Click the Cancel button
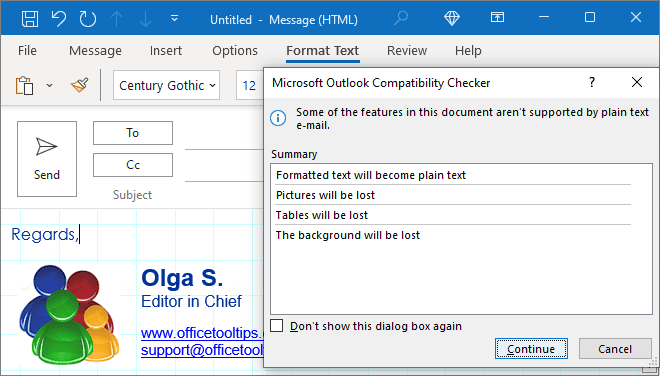Viewport: 660px width, 376px height. pos(615,349)
